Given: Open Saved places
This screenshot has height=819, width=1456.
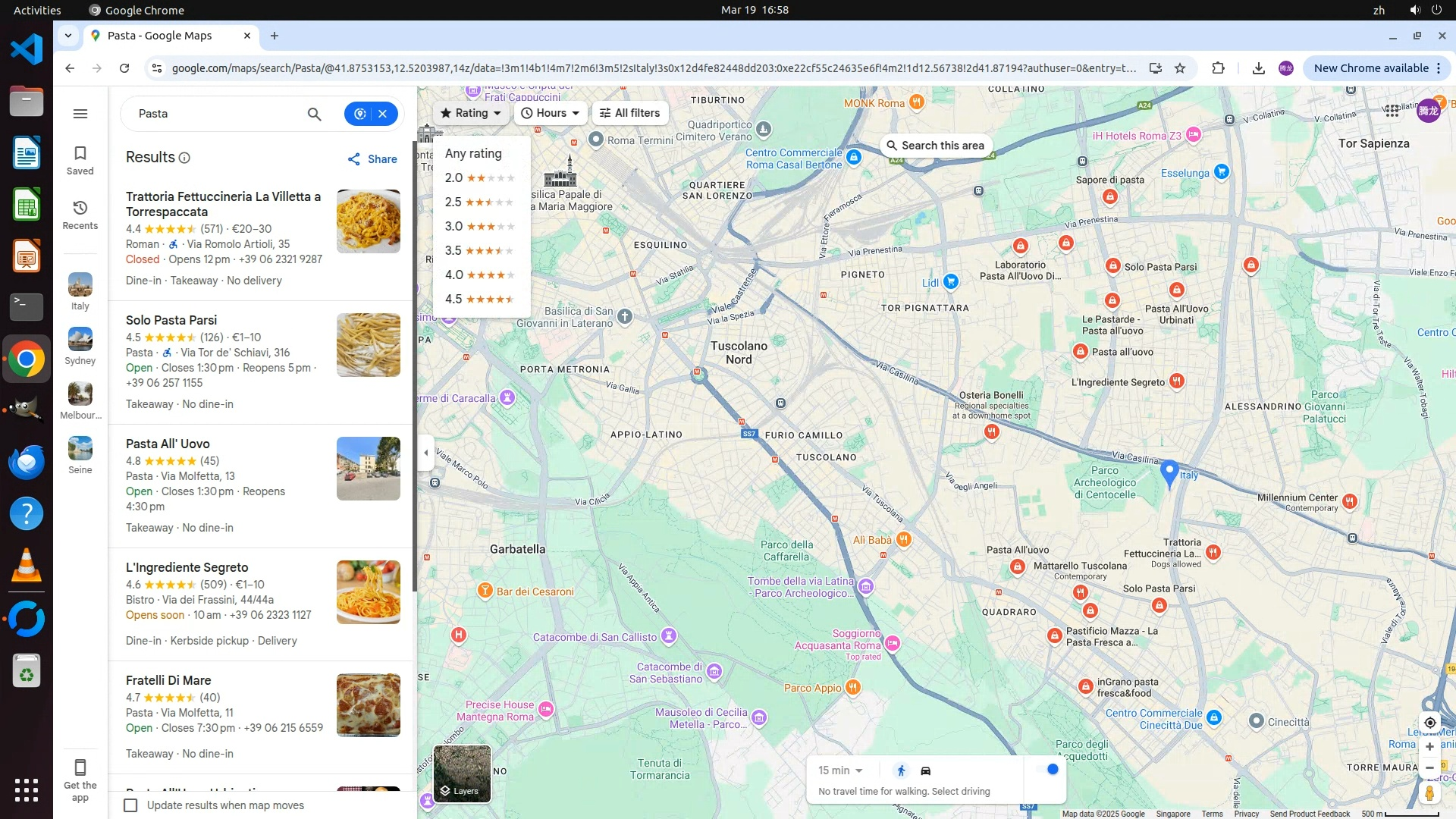Looking at the screenshot, I should 80,159.
